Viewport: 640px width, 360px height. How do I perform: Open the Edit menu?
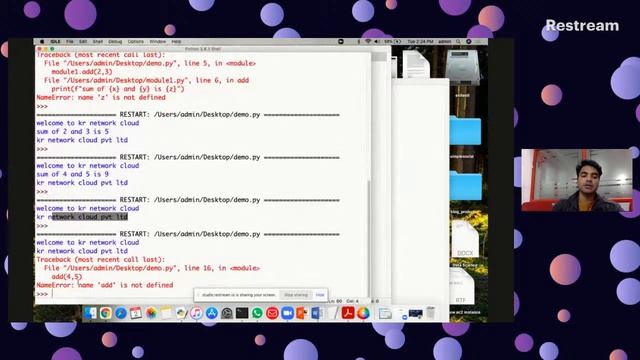click(83, 42)
